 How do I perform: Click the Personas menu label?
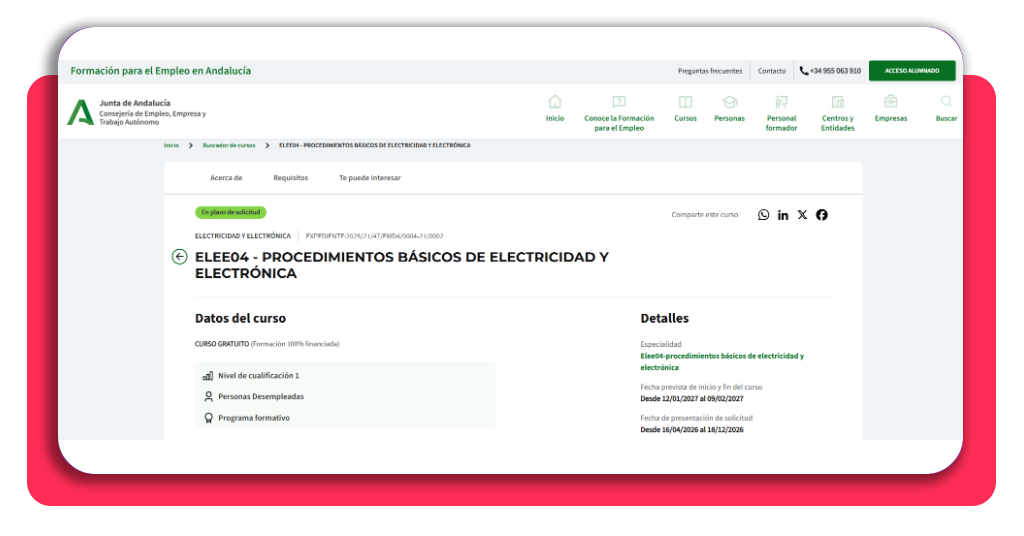pyautogui.click(x=729, y=118)
